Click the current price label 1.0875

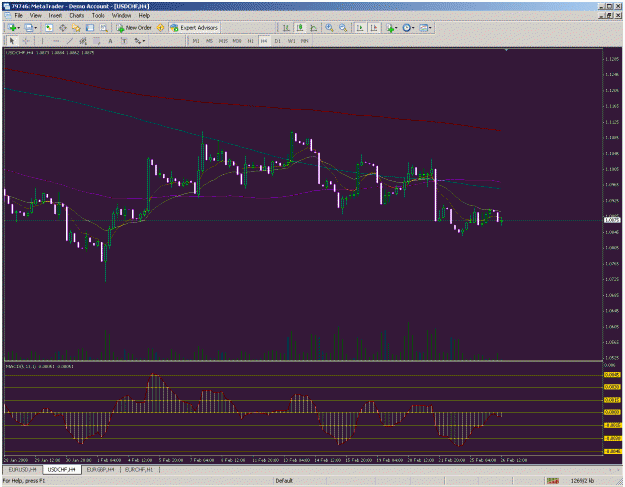tap(612, 220)
